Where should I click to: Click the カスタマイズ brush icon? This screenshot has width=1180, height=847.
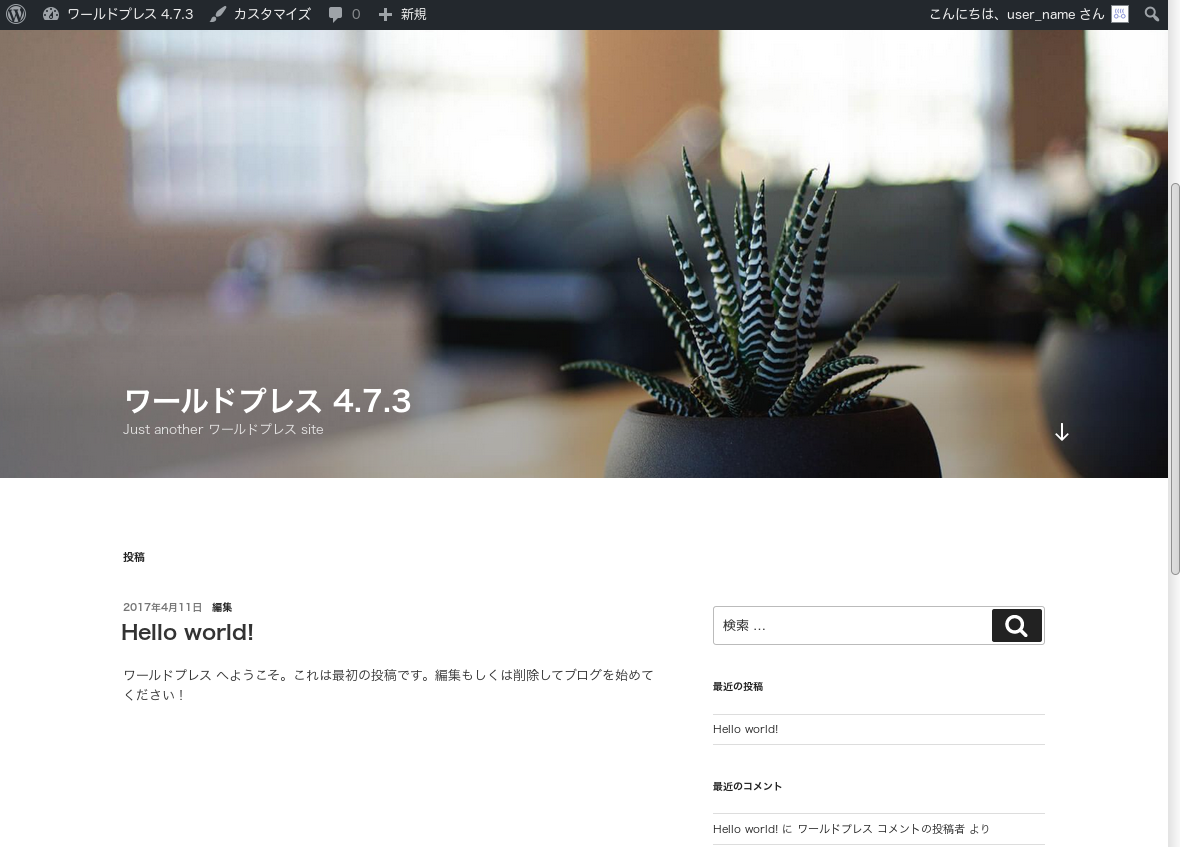click(x=217, y=14)
